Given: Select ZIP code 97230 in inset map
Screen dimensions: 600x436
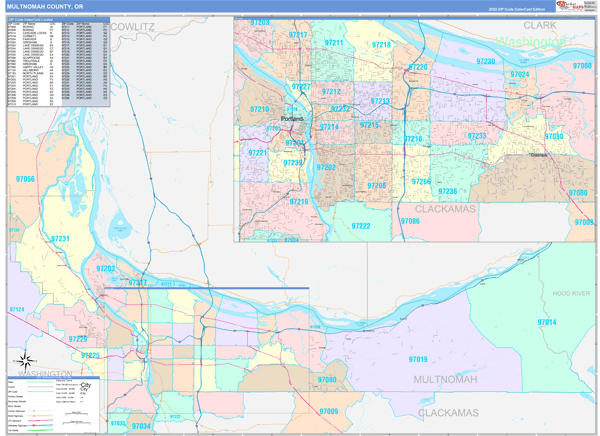Looking at the screenshot, I should (x=486, y=61).
